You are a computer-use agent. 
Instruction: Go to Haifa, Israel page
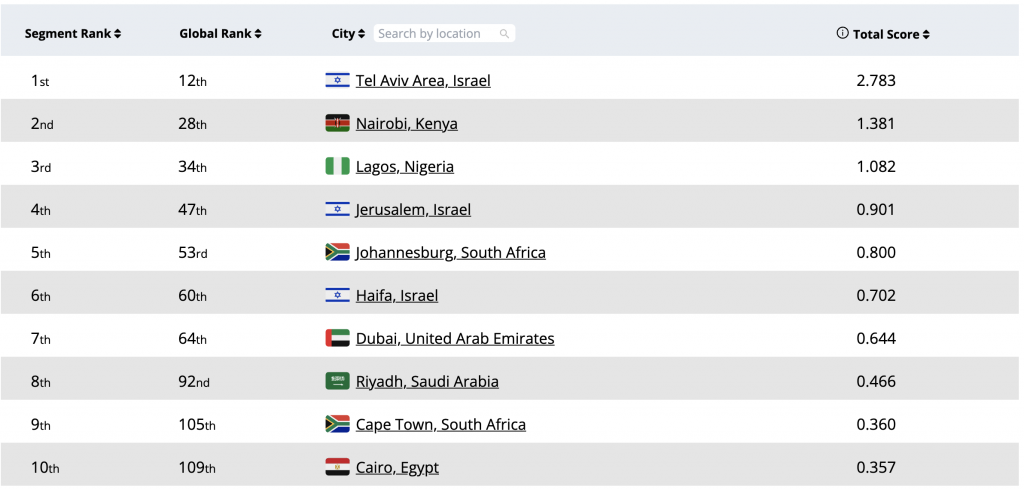point(396,295)
